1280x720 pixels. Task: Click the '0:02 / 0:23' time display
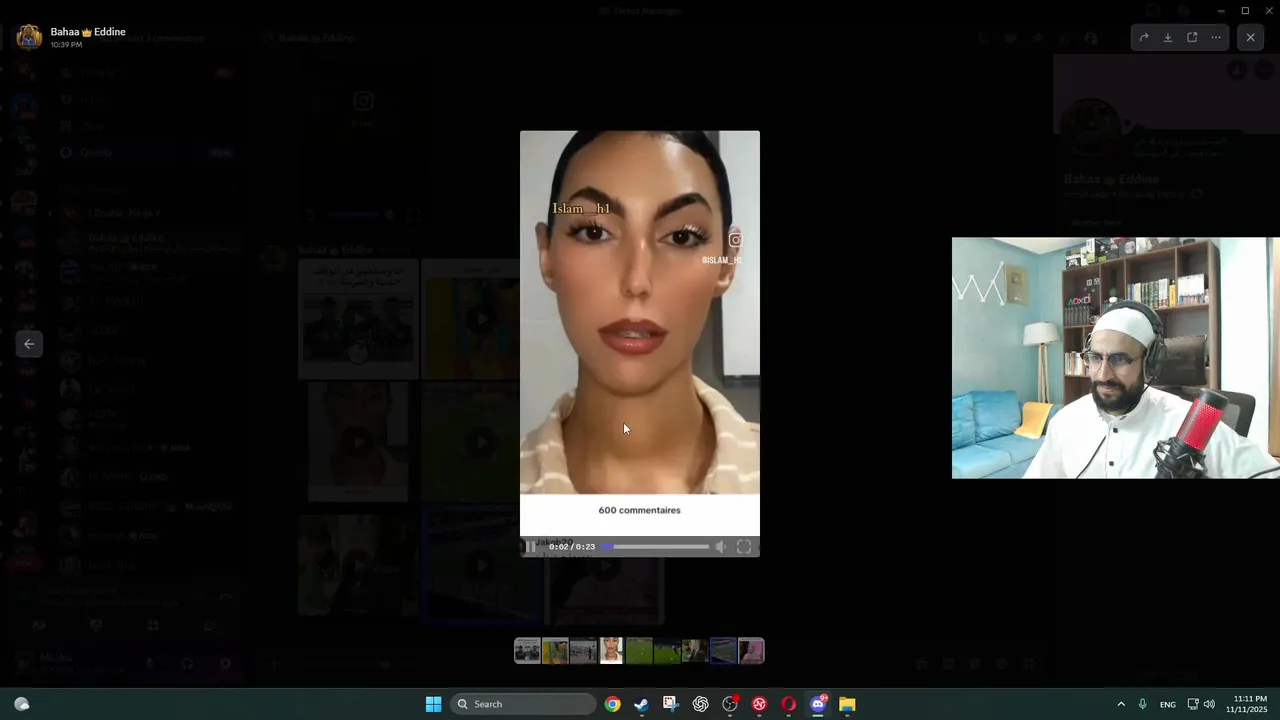coord(572,547)
